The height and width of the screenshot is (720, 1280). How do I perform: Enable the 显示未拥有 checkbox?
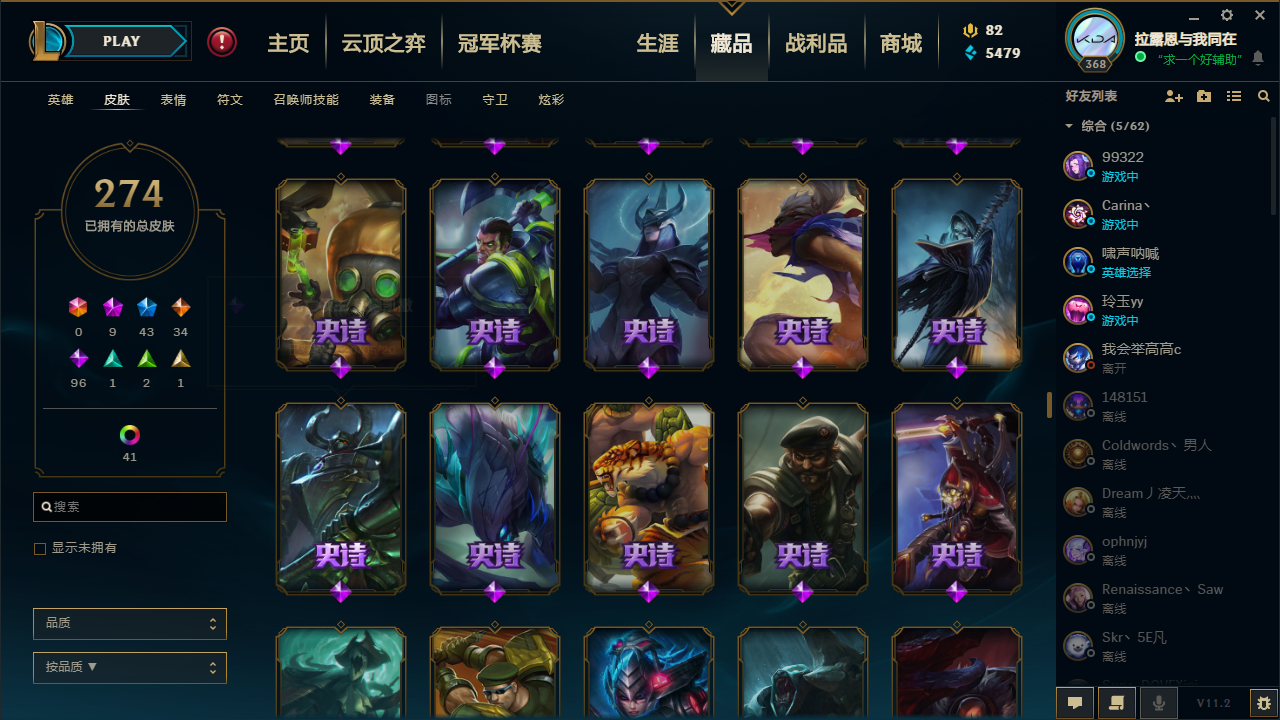(40, 549)
